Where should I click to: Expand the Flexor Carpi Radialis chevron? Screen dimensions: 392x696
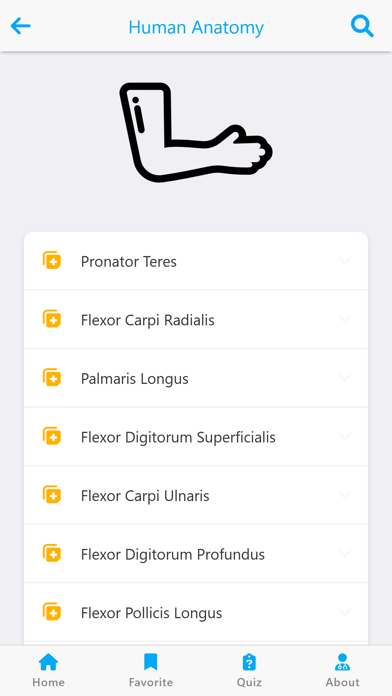345,319
